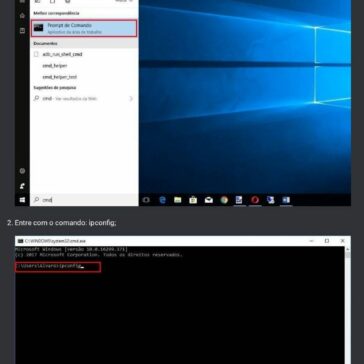Expand the arrow beside cmd web suggestion

pos(131,99)
